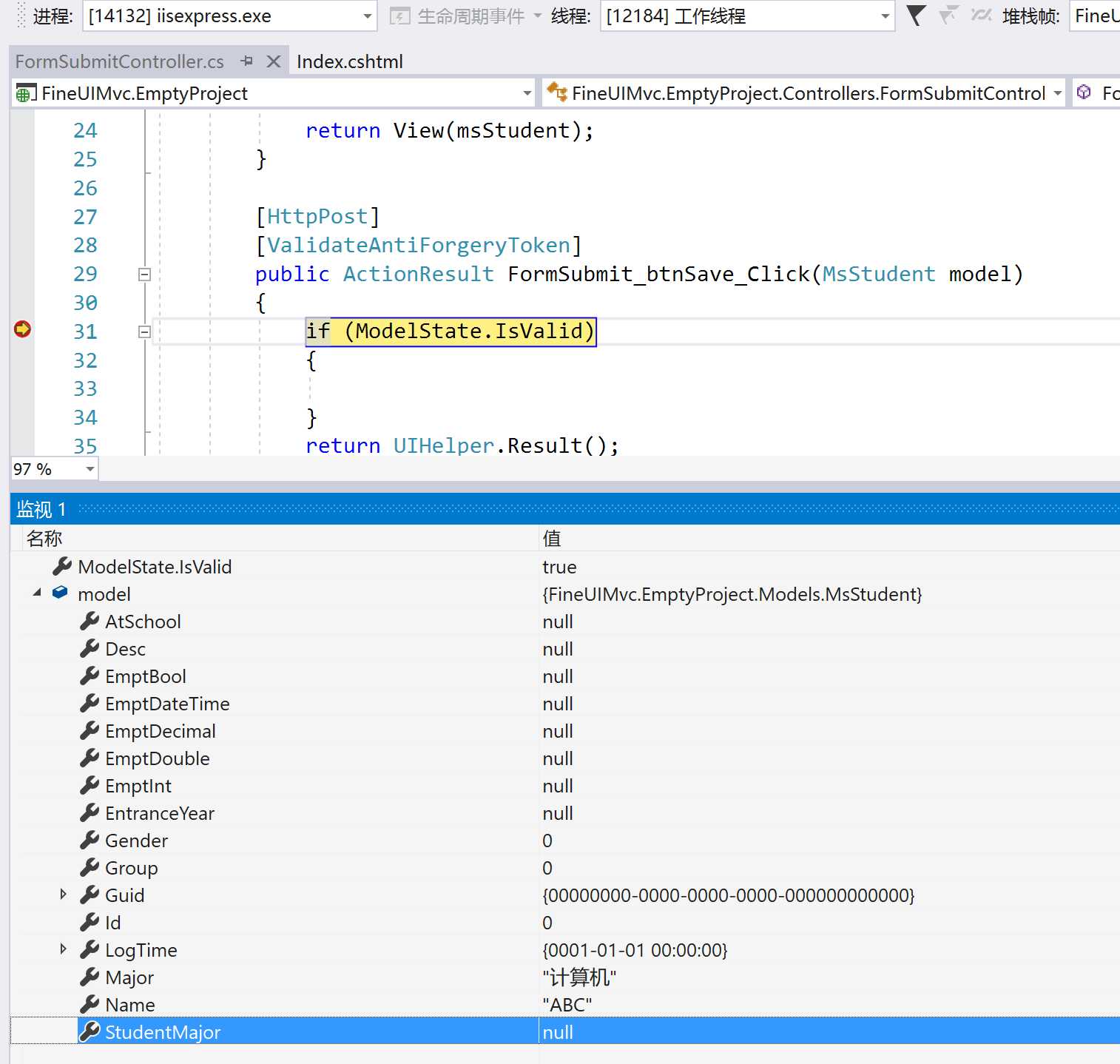Toggle the breakpoint on line 31
The width and height of the screenshot is (1120, 1064).
click(22, 329)
